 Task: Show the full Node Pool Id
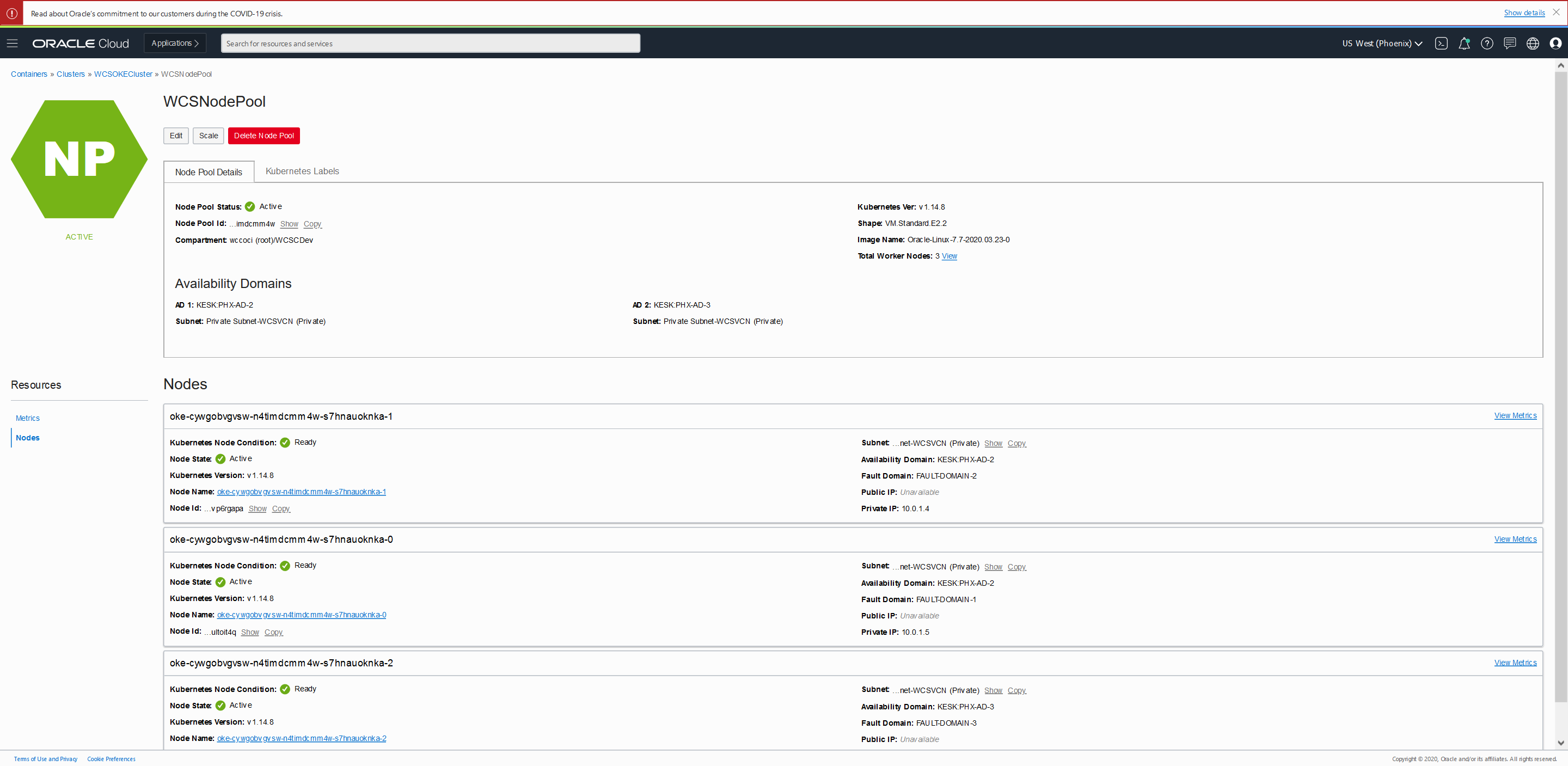289,224
